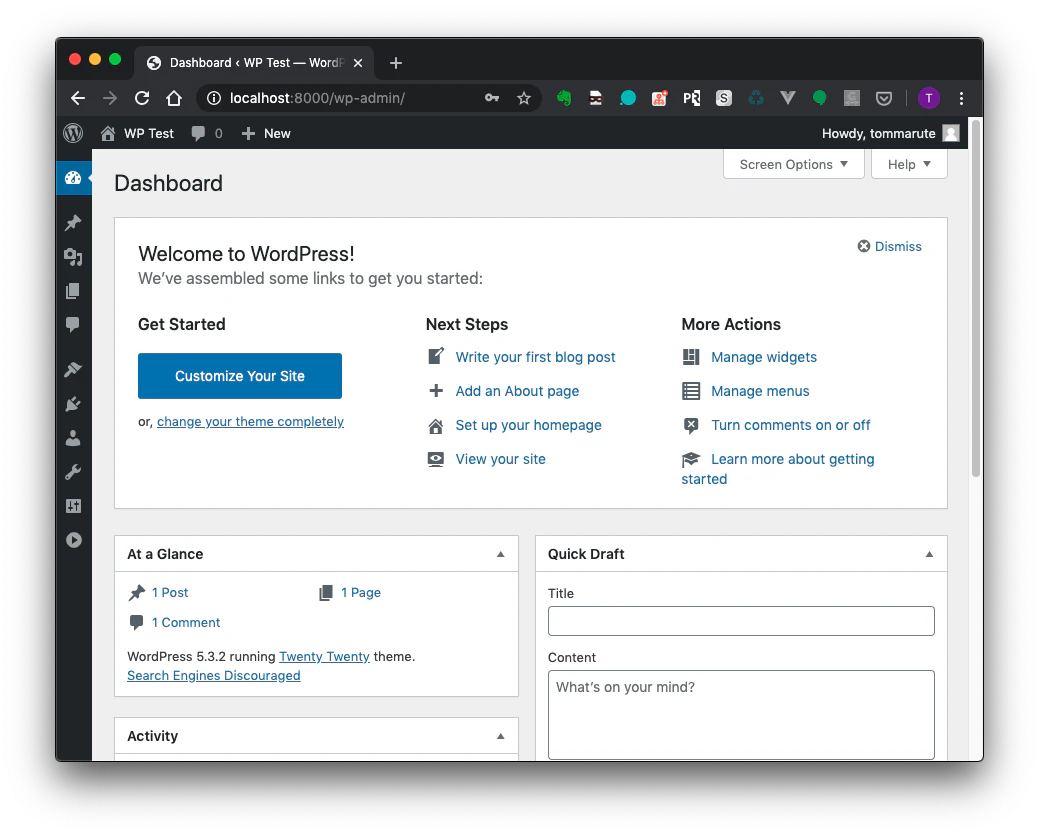Collapse the Activity panel
This screenshot has width=1039, height=835.
pos(501,736)
